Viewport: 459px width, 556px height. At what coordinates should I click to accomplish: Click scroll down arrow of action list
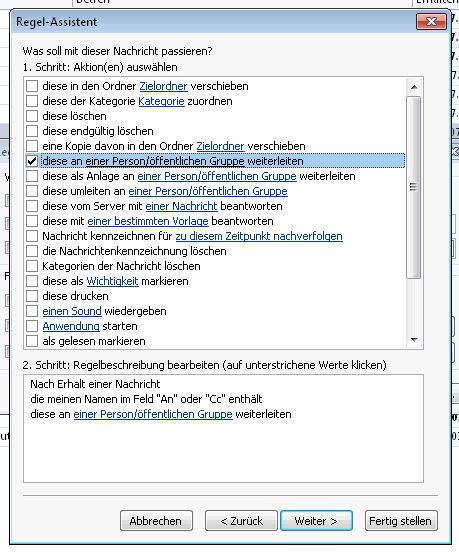pos(414,340)
